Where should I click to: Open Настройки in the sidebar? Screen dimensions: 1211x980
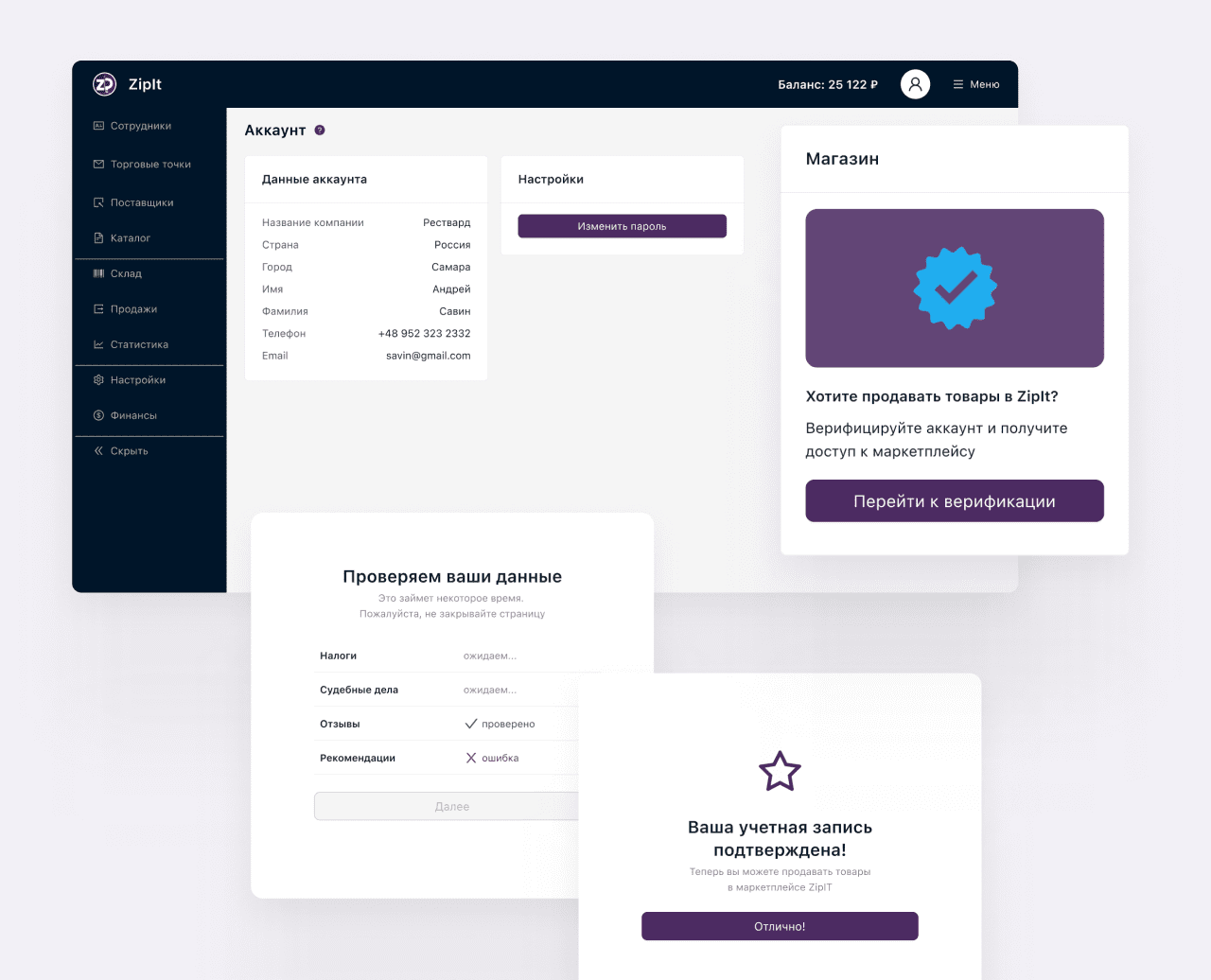(x=138, y=380)
